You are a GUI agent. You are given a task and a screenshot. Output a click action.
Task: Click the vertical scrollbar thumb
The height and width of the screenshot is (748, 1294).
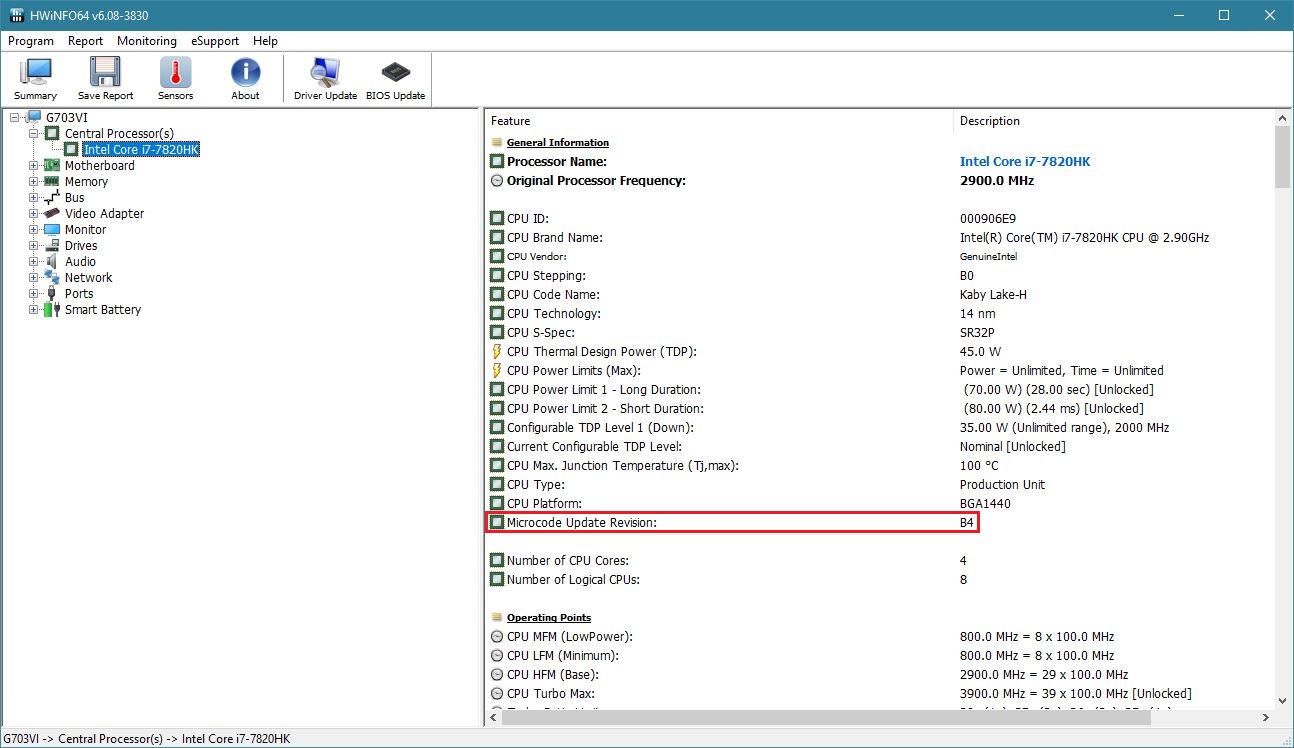point(1284,158)
